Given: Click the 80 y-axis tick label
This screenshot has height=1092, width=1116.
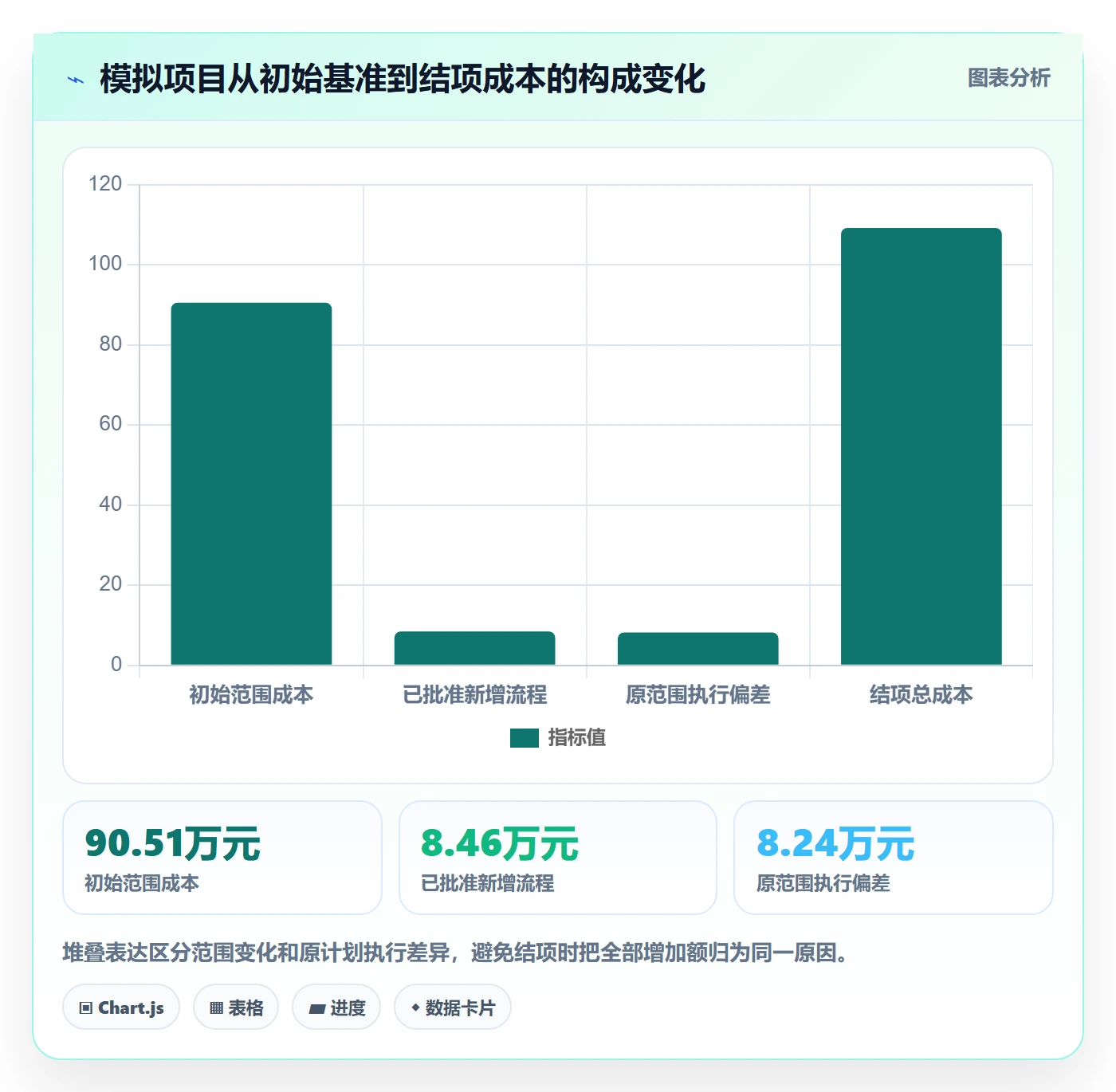Looking at the screenshot, I should [110, 344].
